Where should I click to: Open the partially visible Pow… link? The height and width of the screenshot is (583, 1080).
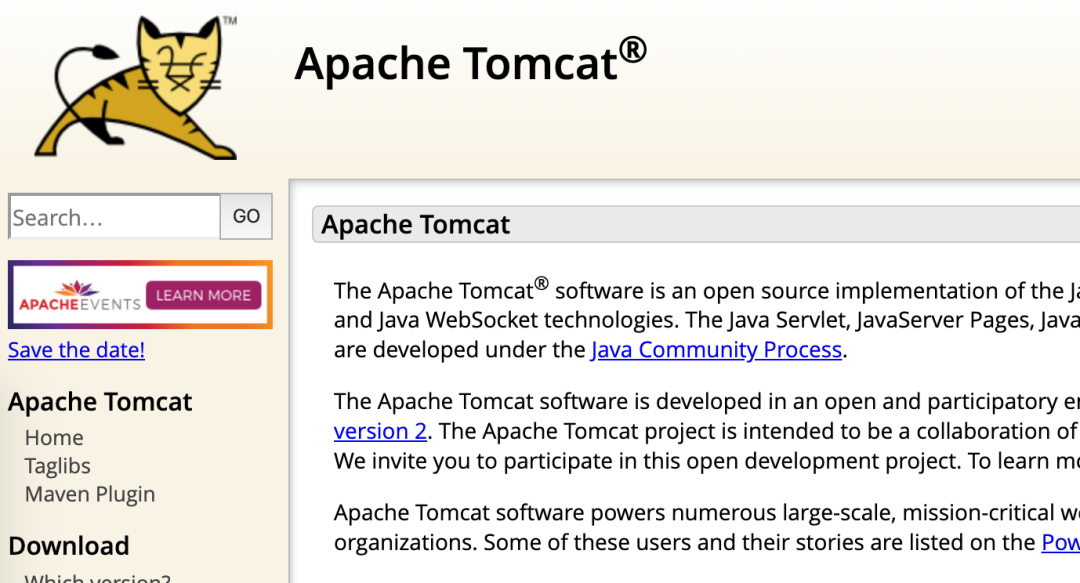pyautogui.click(x=1060, y=543)
